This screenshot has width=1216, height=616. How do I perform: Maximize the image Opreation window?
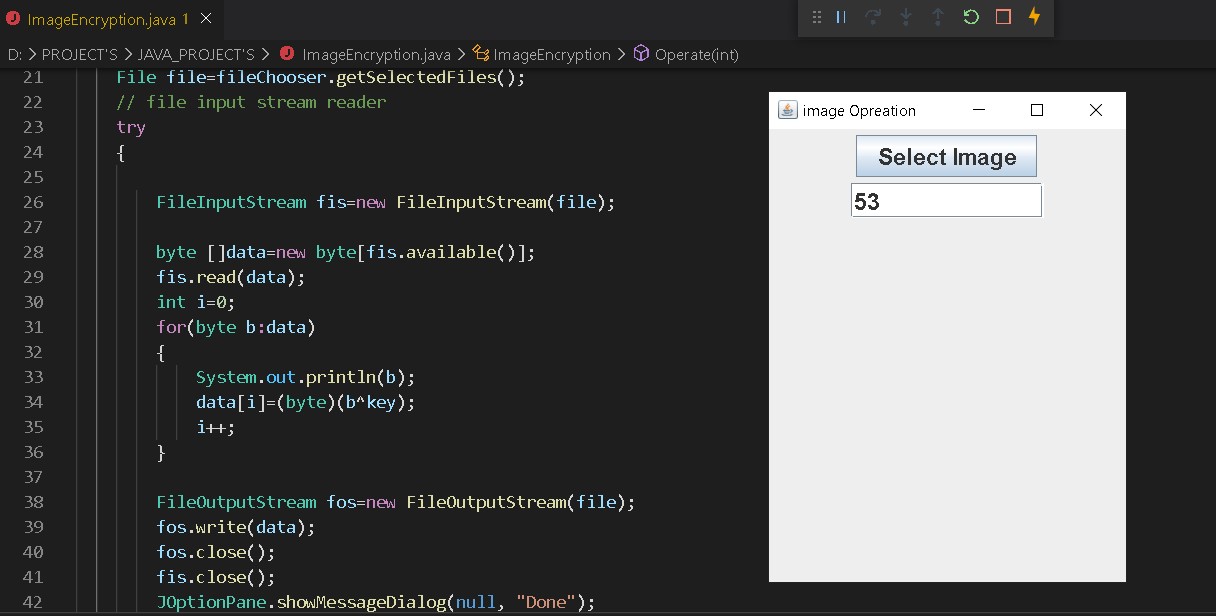point(1037,110)
